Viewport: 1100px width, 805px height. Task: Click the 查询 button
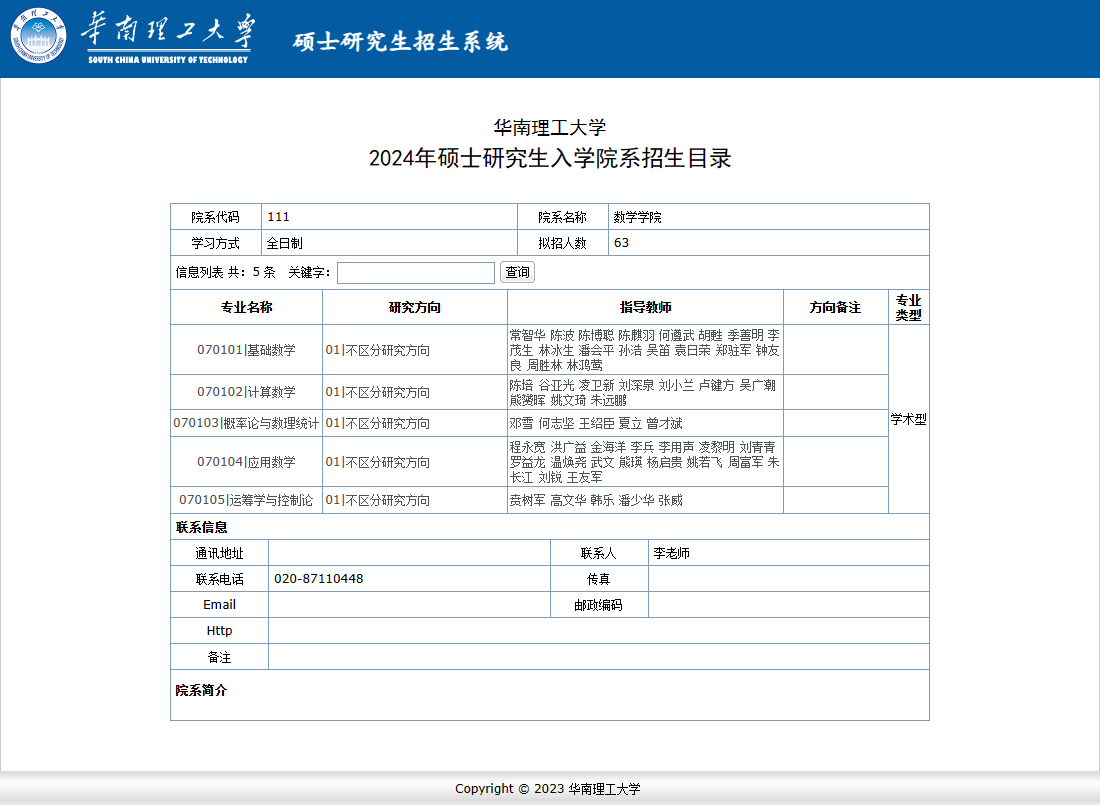[517, 272]
